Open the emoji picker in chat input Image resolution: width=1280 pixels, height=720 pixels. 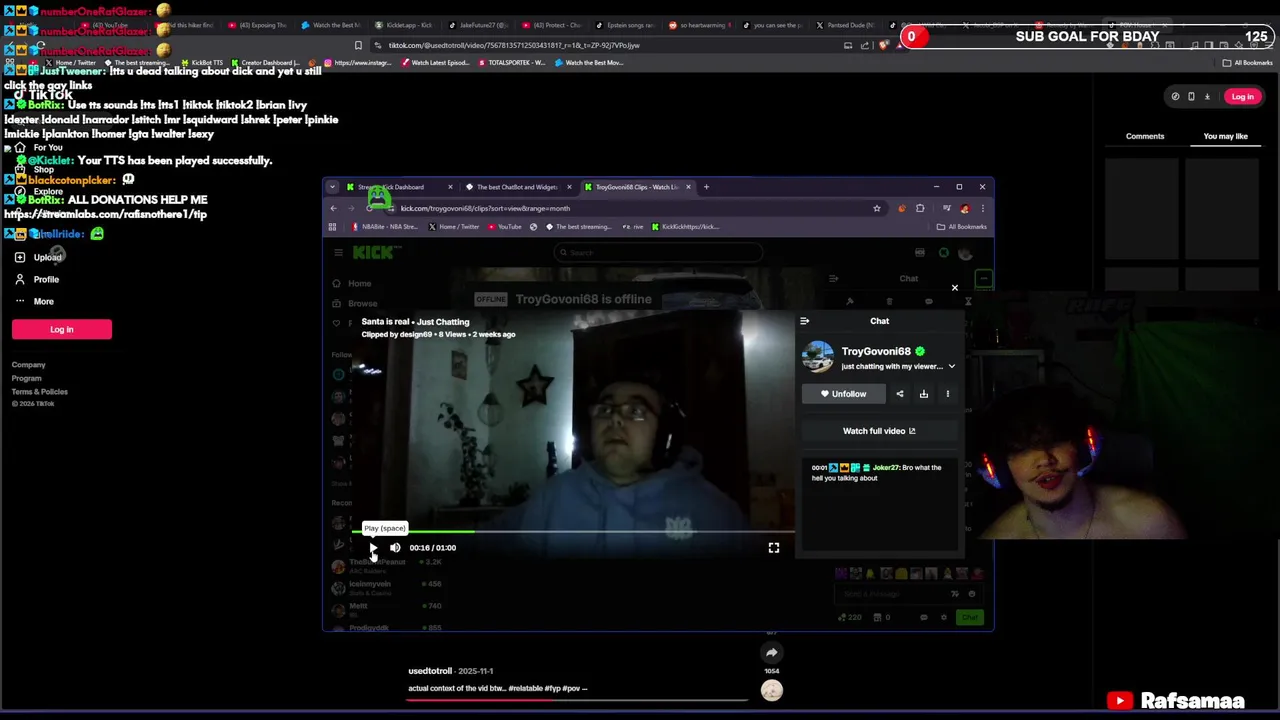click(971, 594)
